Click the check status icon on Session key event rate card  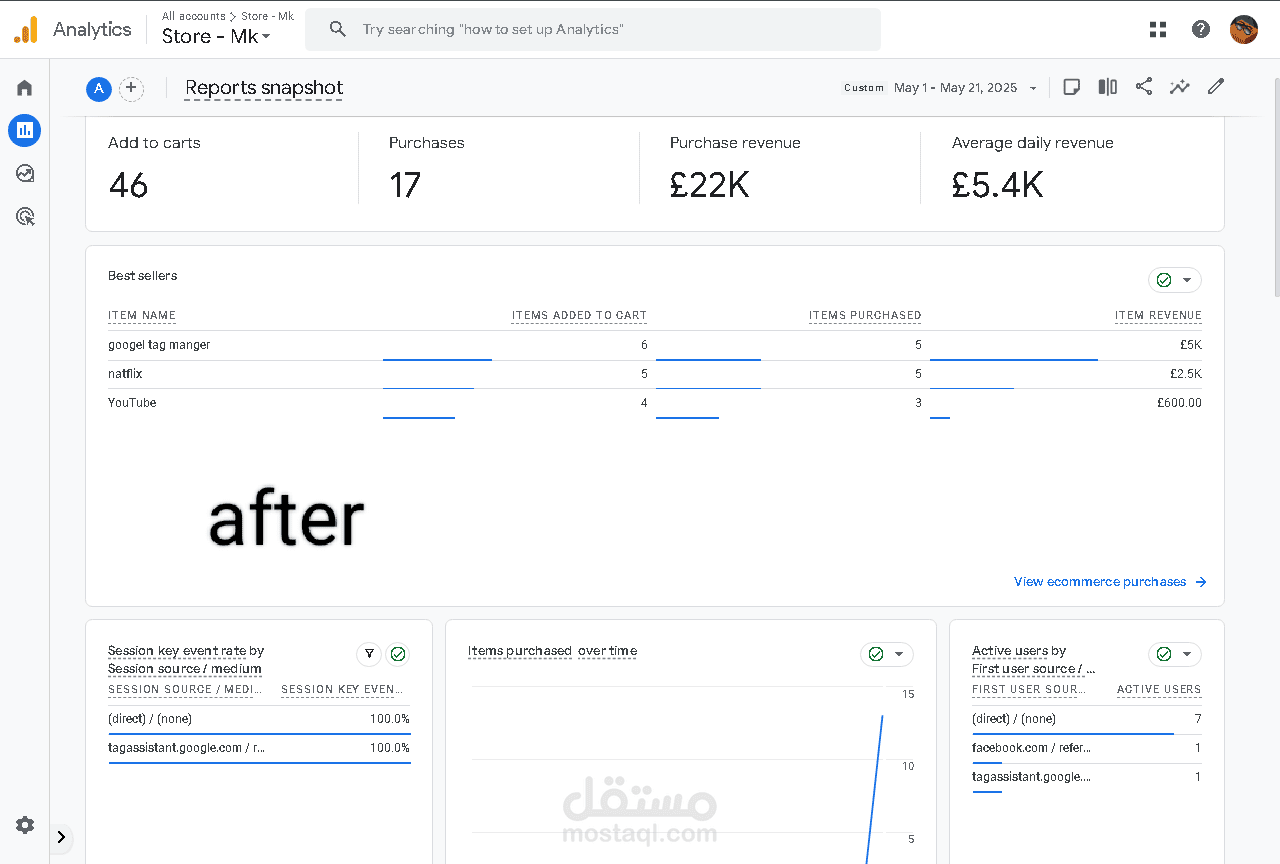click(398, 654)
